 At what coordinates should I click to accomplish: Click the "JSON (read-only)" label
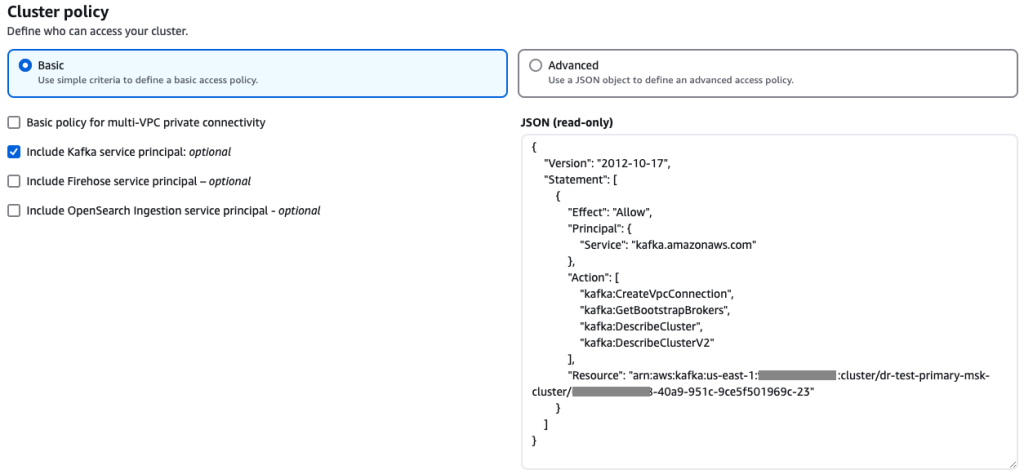coord(567,122)
